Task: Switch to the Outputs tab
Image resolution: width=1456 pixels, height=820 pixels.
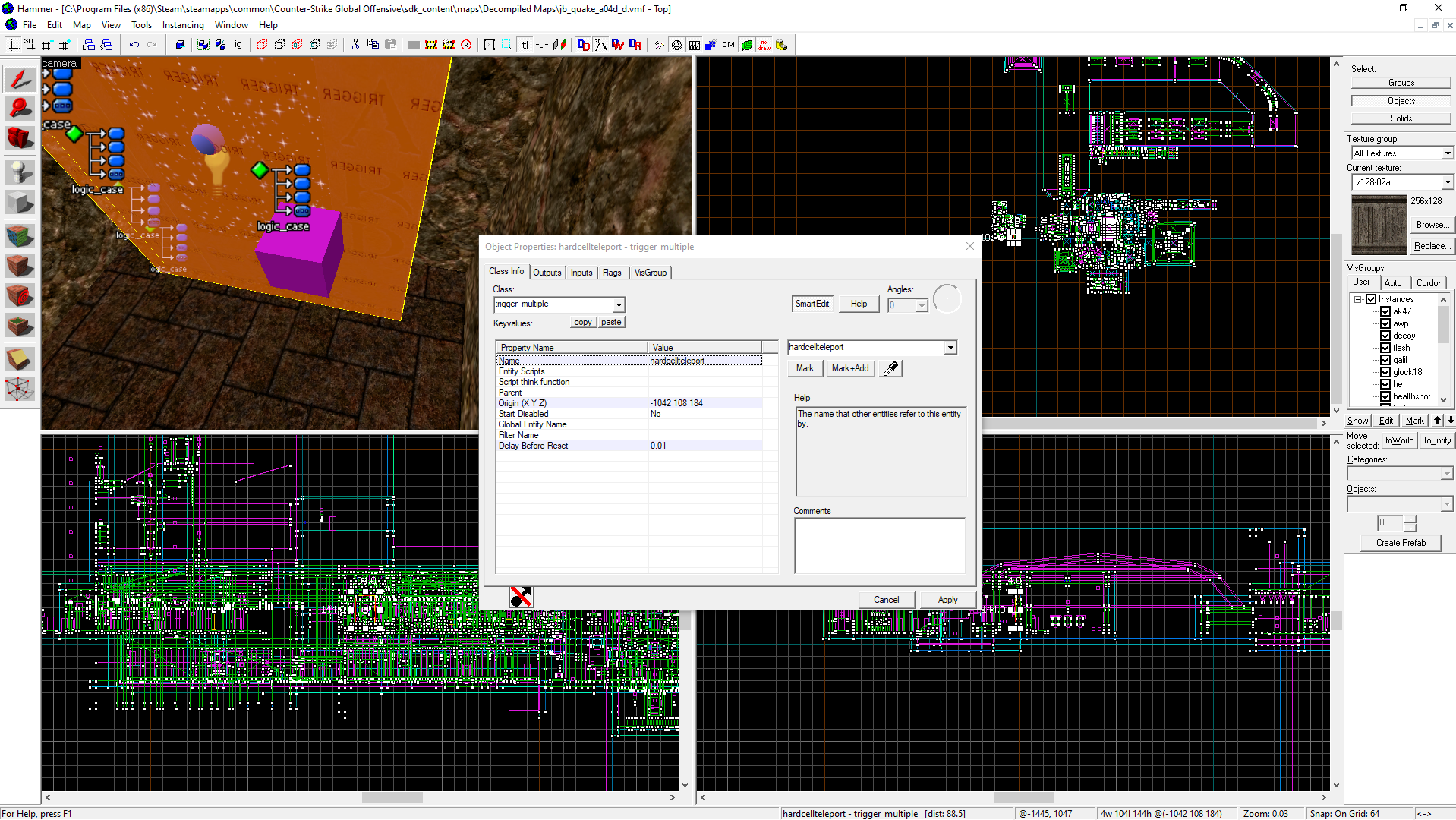Action: click(x=547, y=273)
